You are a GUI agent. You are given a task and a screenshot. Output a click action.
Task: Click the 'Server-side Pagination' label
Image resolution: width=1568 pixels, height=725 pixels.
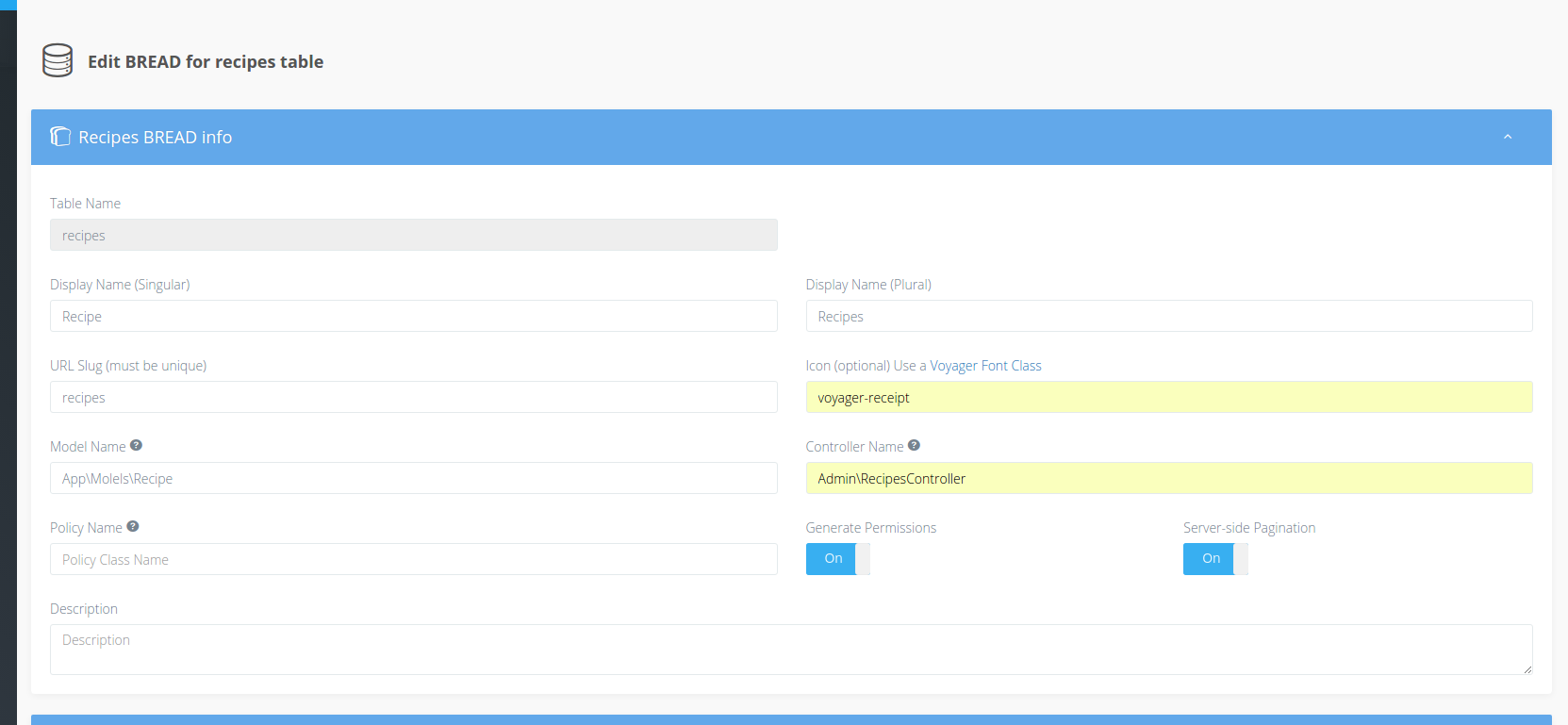click(x=1249, y=528)
